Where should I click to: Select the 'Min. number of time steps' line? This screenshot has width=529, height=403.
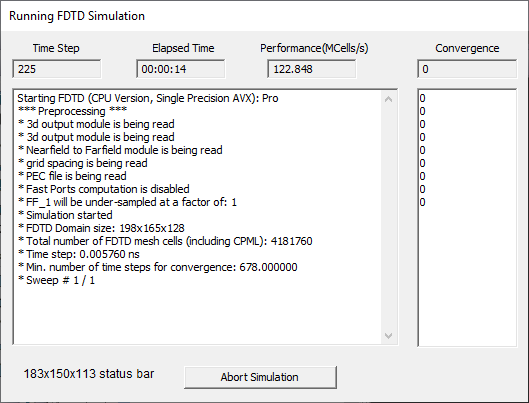coord(158,267)
